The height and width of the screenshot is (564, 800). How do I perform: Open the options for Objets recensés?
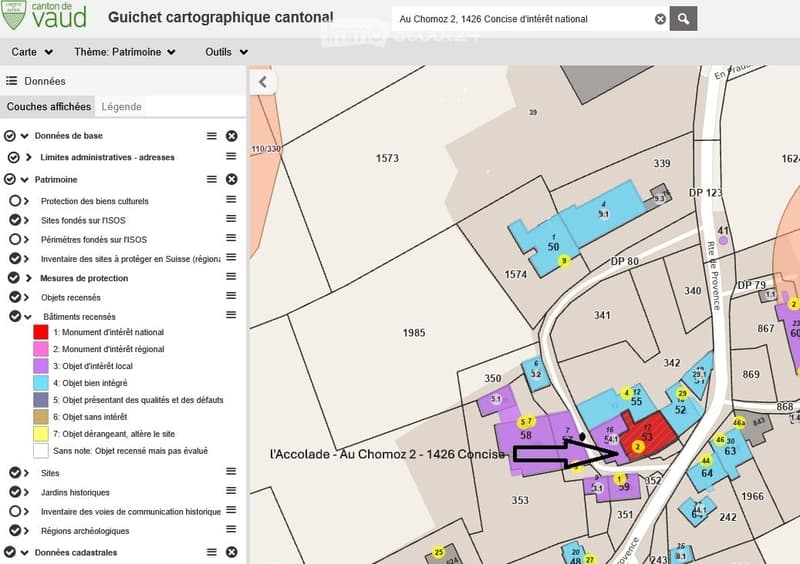click(x=231, y=296)
